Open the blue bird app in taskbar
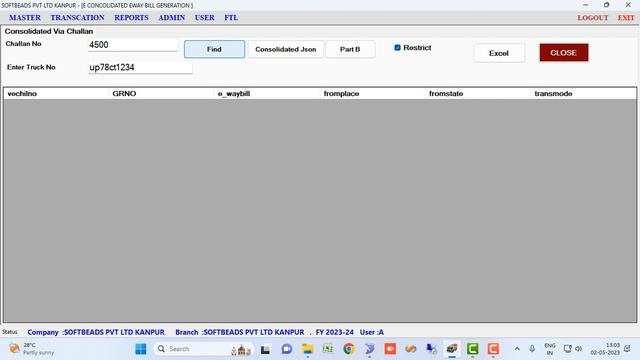The width and height of the screenshot is (640, 360). 369,349
